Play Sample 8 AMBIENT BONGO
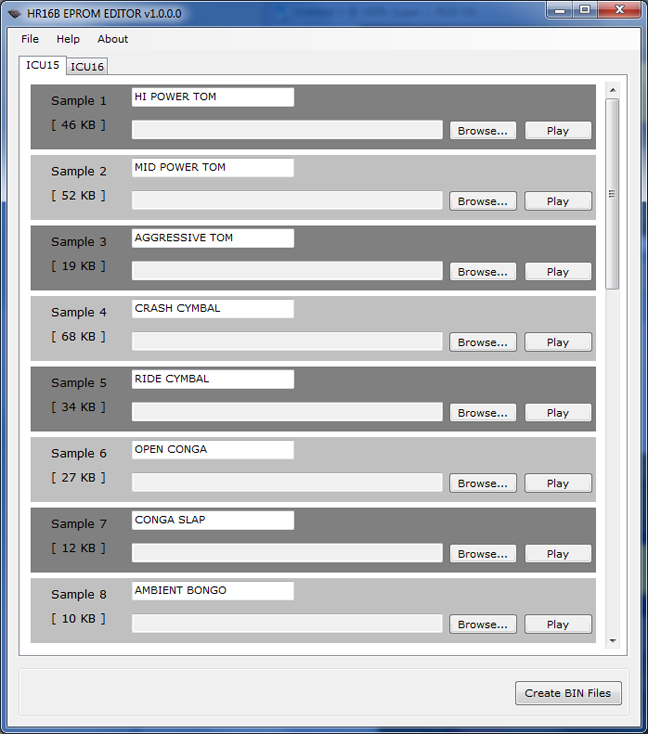Screen dimensions: 648x734 click(x=558, y=624)
